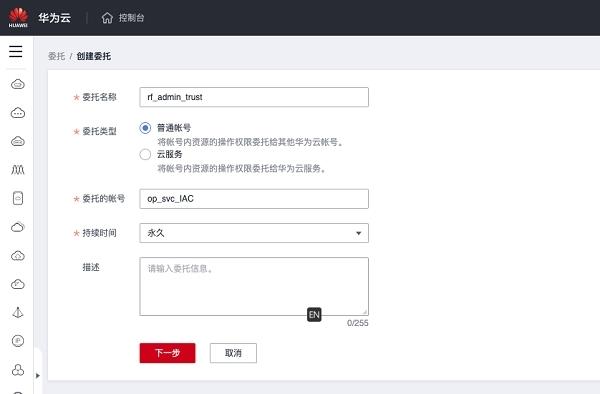The width and height of the screenshot is (600, 394).
Task: Open the 持续时间 dropdown showing 永久
Action: pos(254,233)
